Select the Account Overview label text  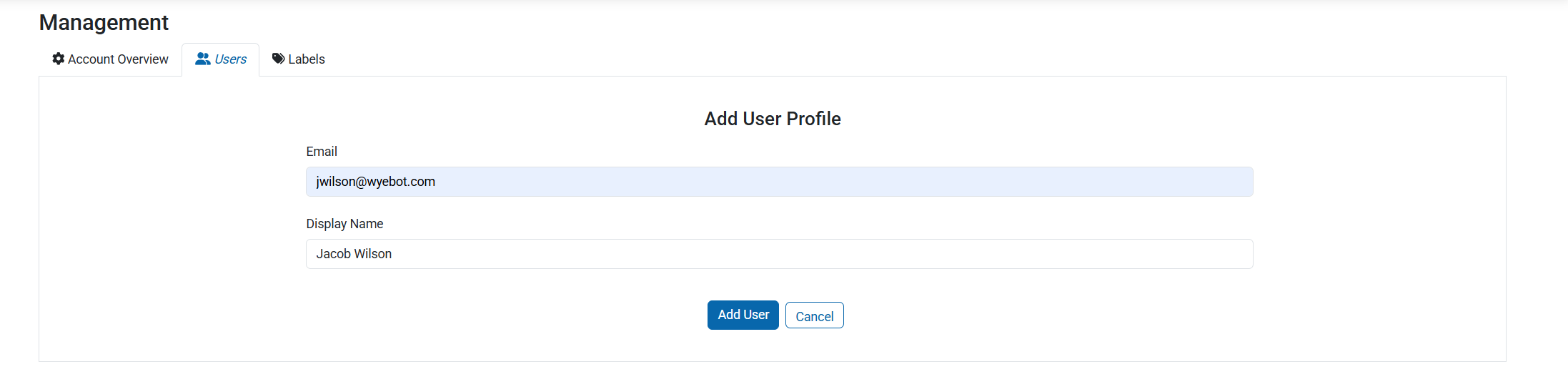click(118, 59)
